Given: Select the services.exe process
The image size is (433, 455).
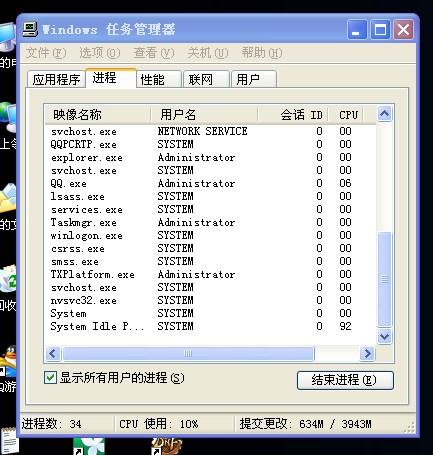Looking at the screenshot, I should point(211,209).
